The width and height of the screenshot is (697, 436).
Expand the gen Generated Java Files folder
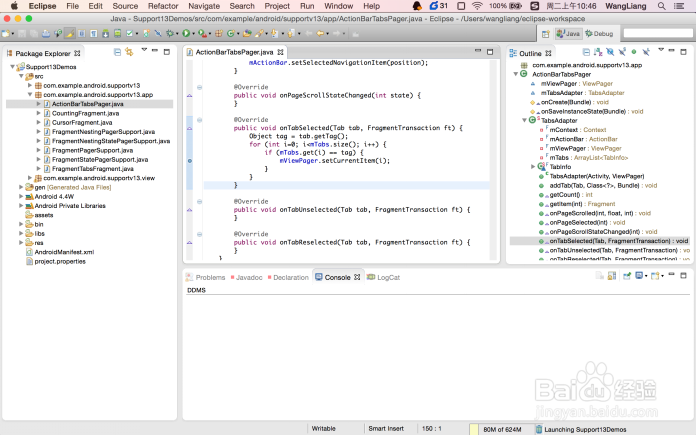(x=21, y=187)
